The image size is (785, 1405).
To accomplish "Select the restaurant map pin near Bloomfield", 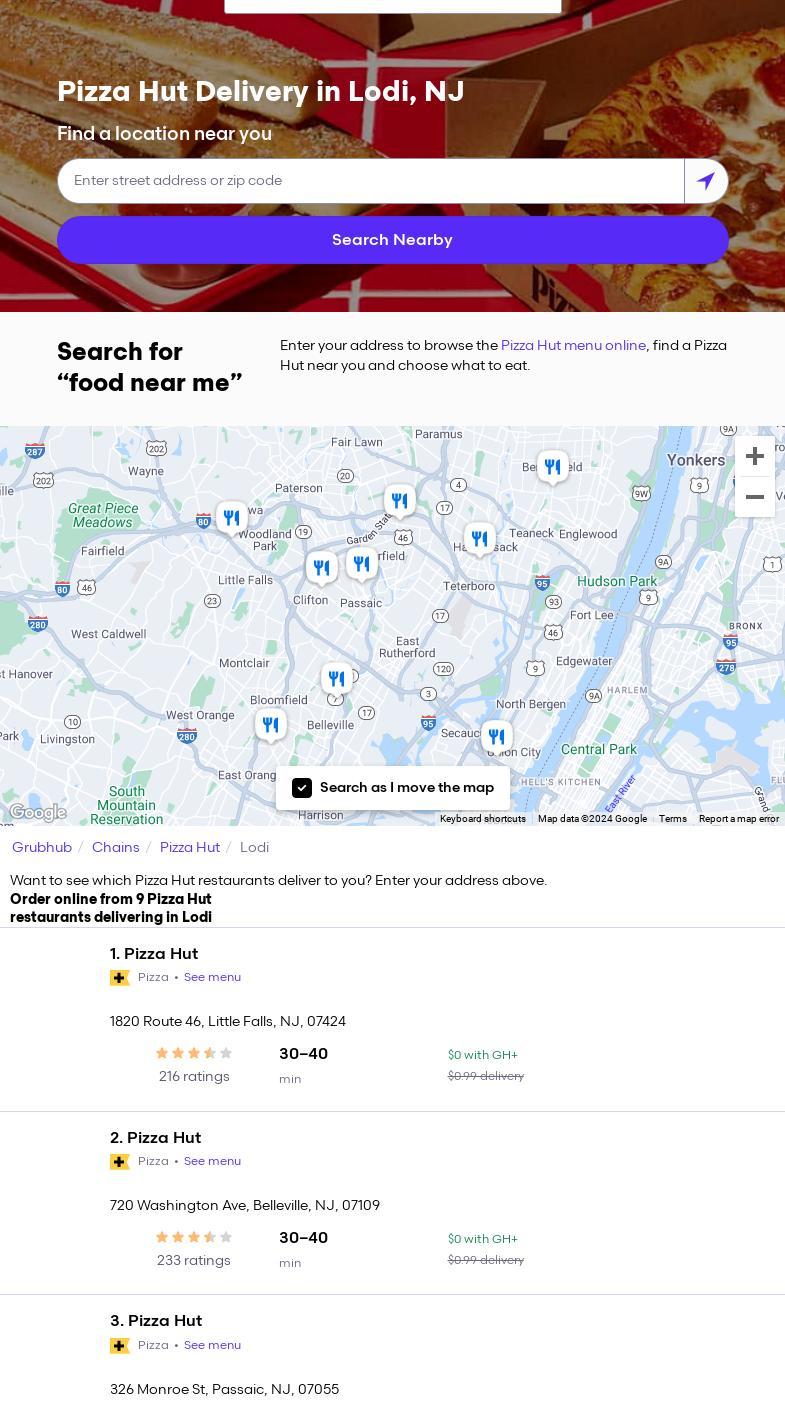I will click(270, 725).
